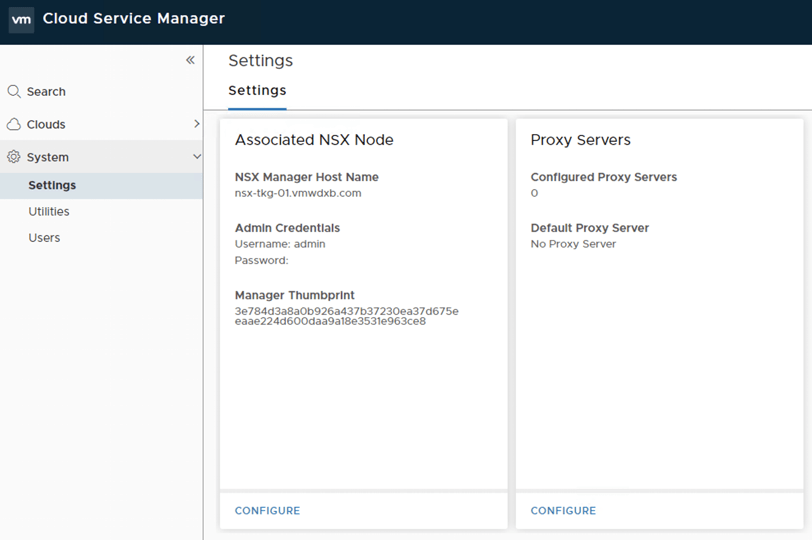This screenshot has width=812, height=540.
Task: Click the System menu label
Action: click(48, 157)
